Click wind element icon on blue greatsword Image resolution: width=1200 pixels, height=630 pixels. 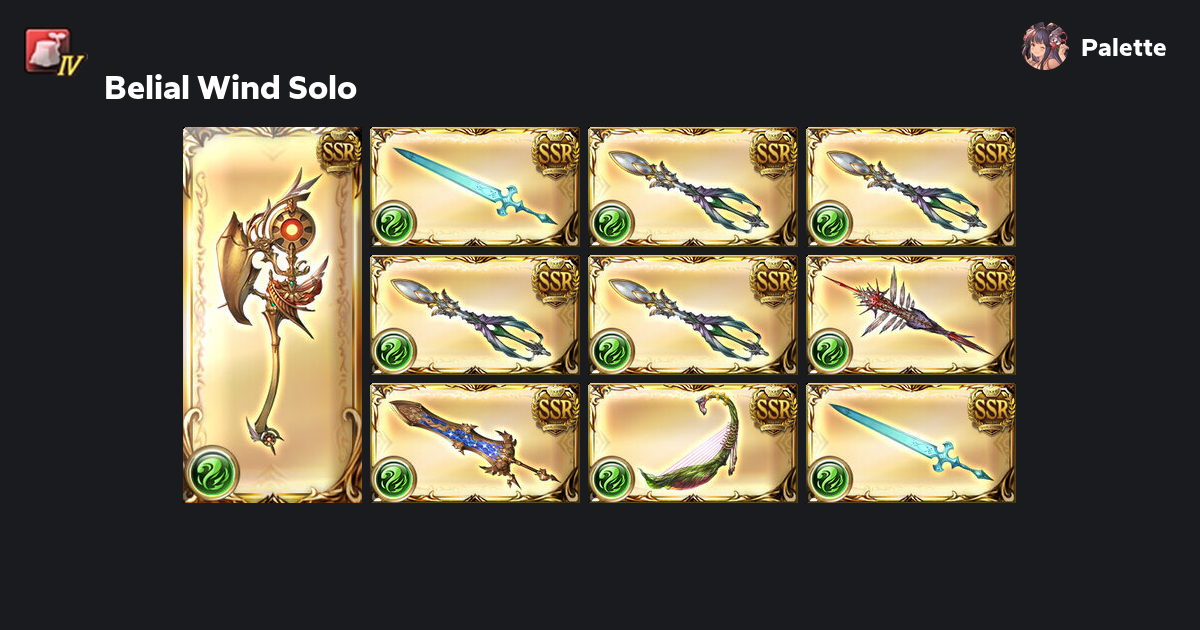pos(393,479)
